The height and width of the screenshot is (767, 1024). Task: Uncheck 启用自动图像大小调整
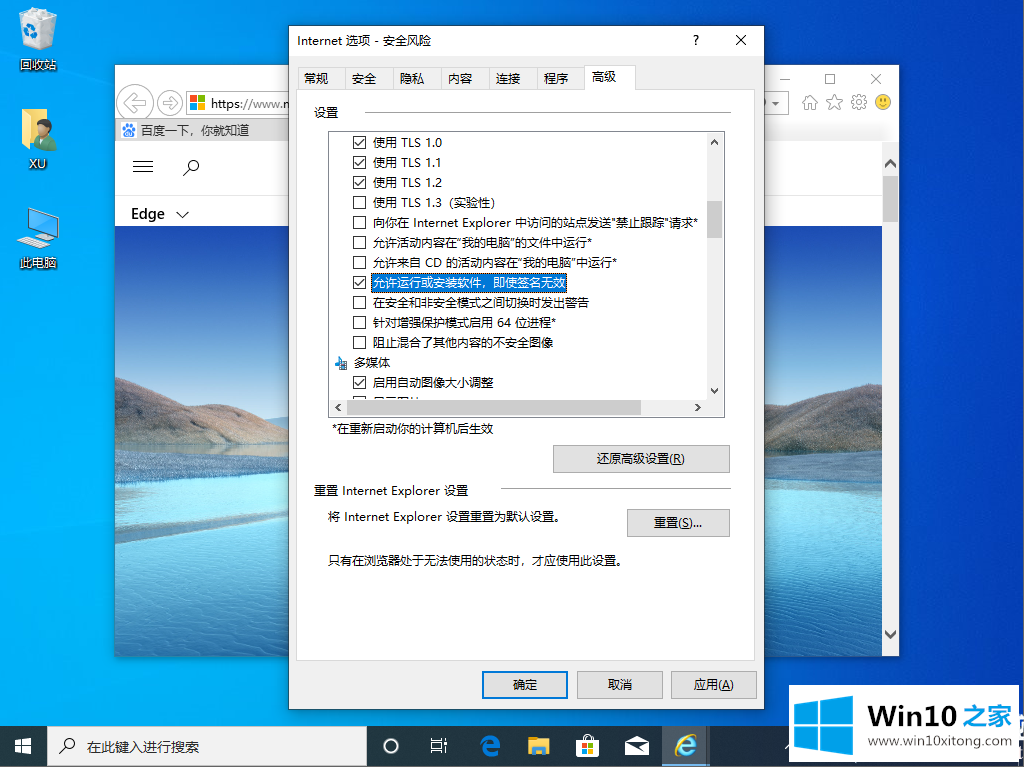359,382
